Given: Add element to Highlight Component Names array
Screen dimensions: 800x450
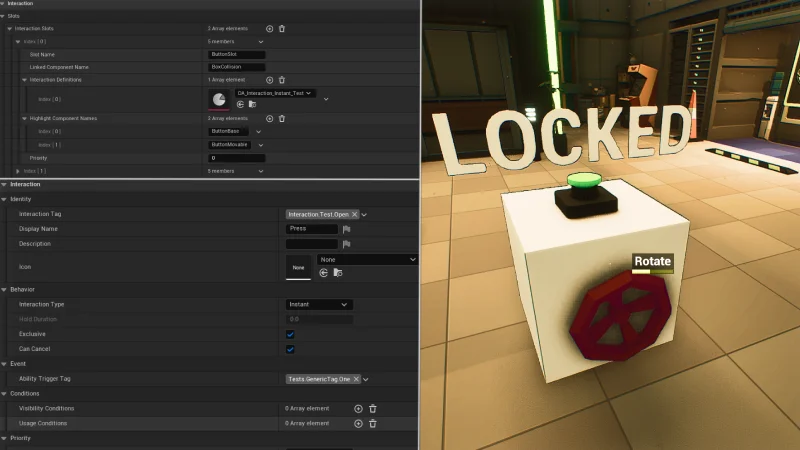Looking at the screenshot, I should pyautogui.click(x=269, y=118).
